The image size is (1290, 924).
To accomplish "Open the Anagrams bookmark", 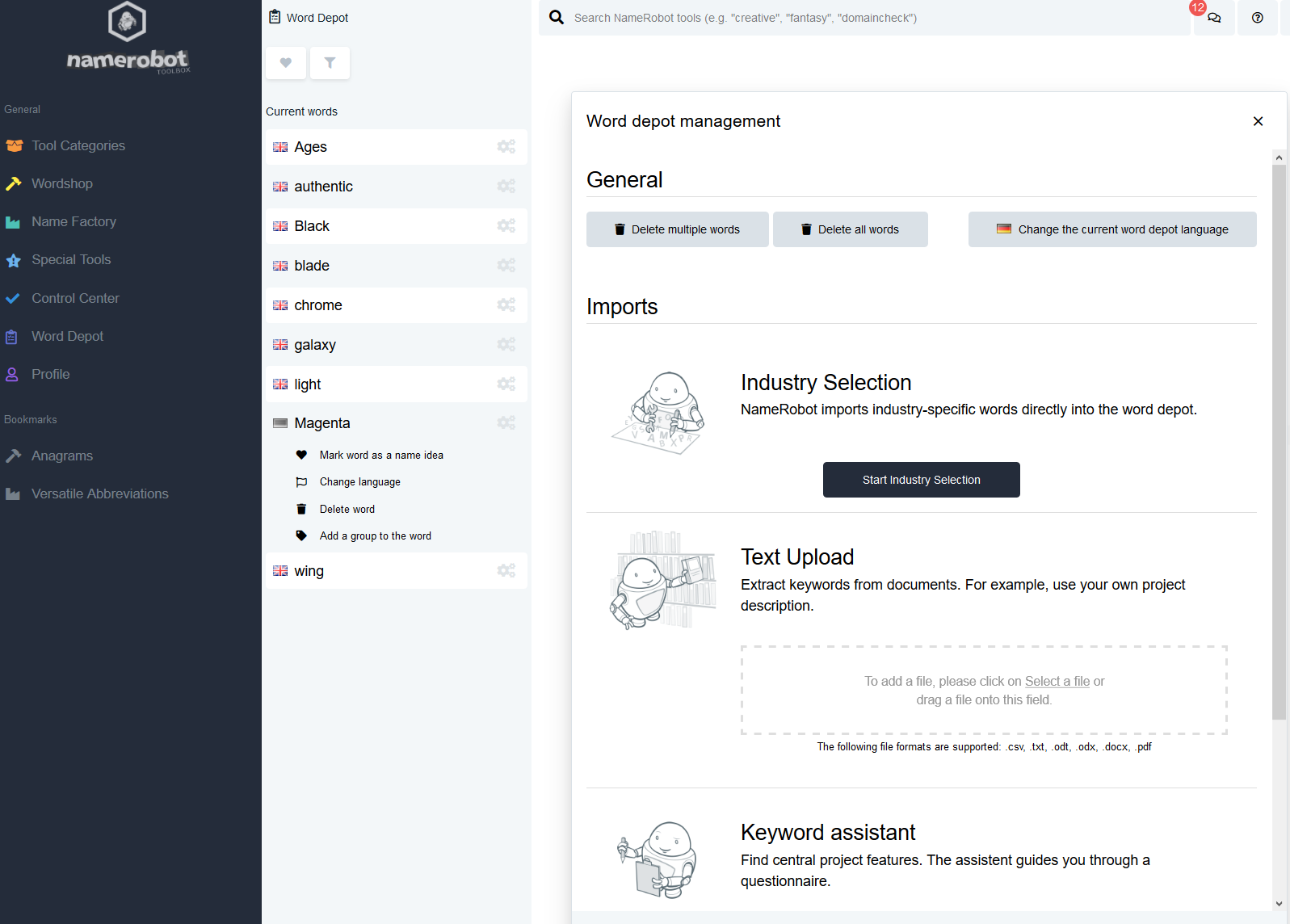I will point(62,456).
